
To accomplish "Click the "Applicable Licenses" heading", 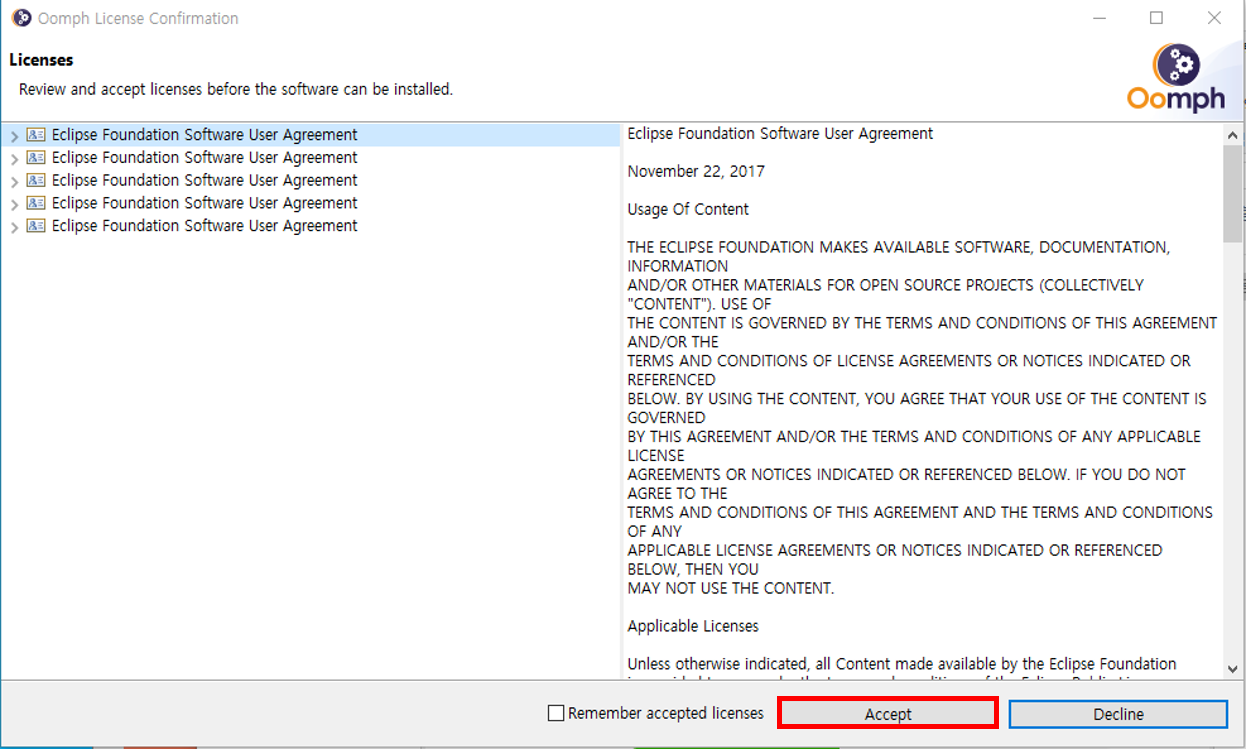I will pos(693,626).
